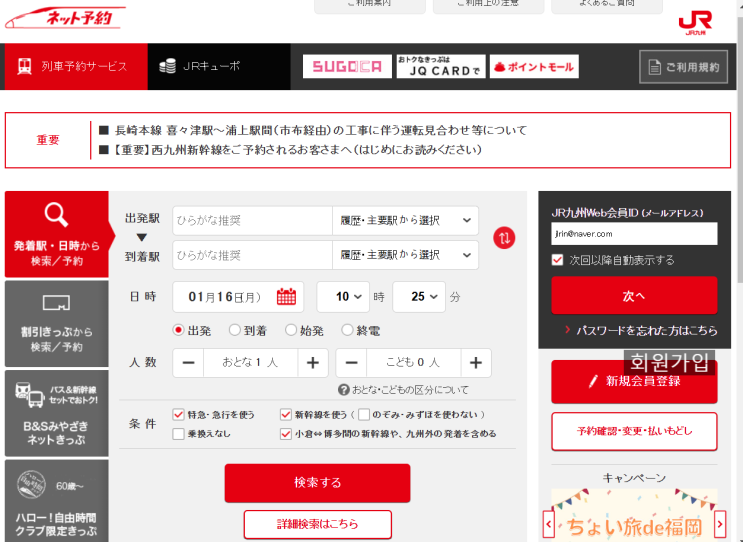Open 詳細検索はこちら button

(x=317, y=524)
